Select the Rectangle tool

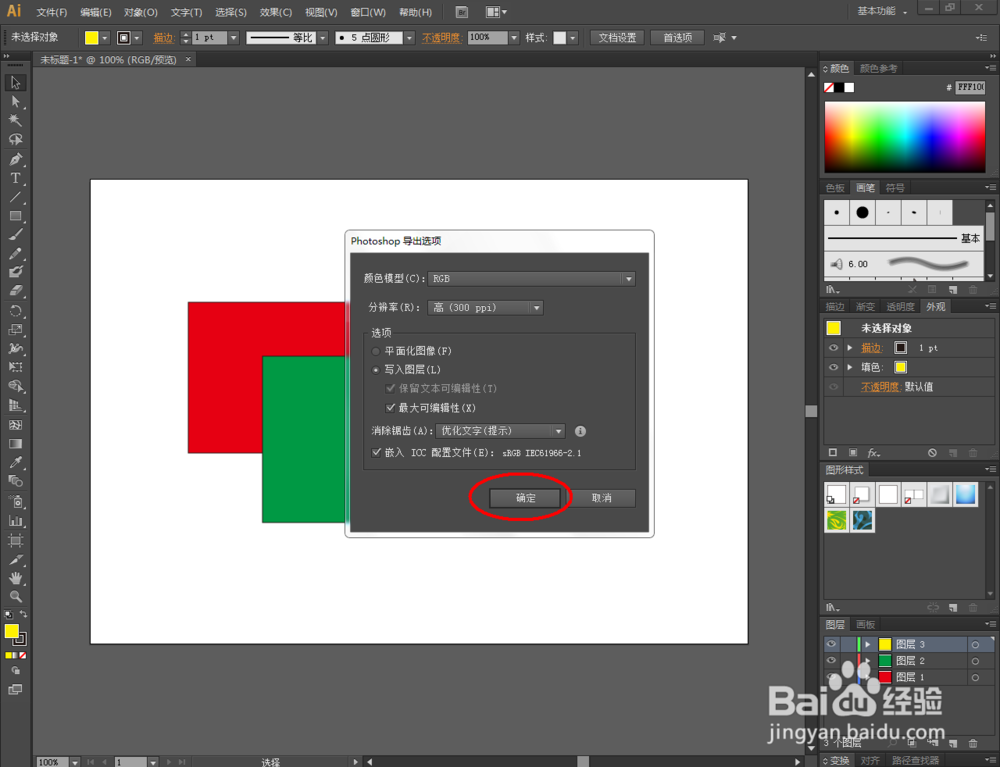(x=15, y=215)
